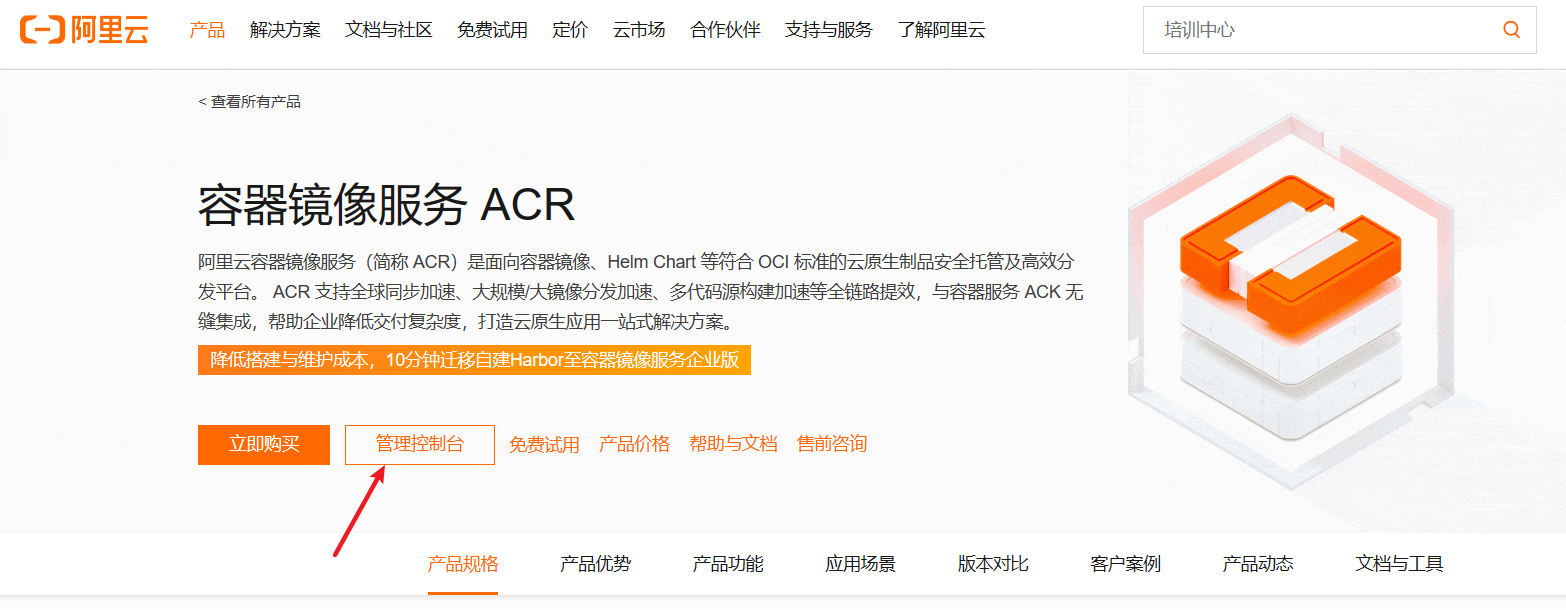Click the orange Harbor migration promotion banner
Viewport: 1566px width, 610px height.
474,360
